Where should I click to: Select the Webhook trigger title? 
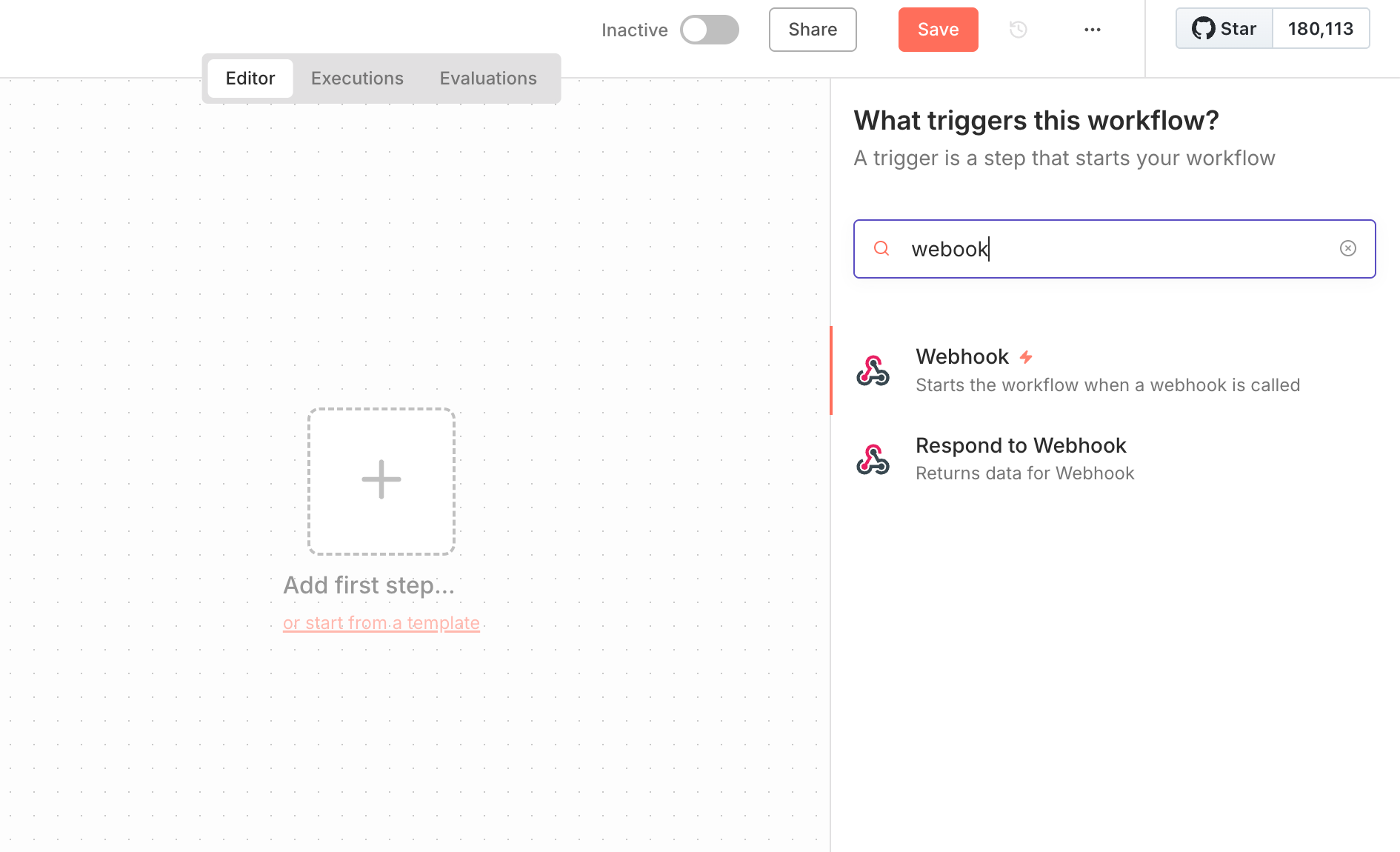[x=961, y=357]
